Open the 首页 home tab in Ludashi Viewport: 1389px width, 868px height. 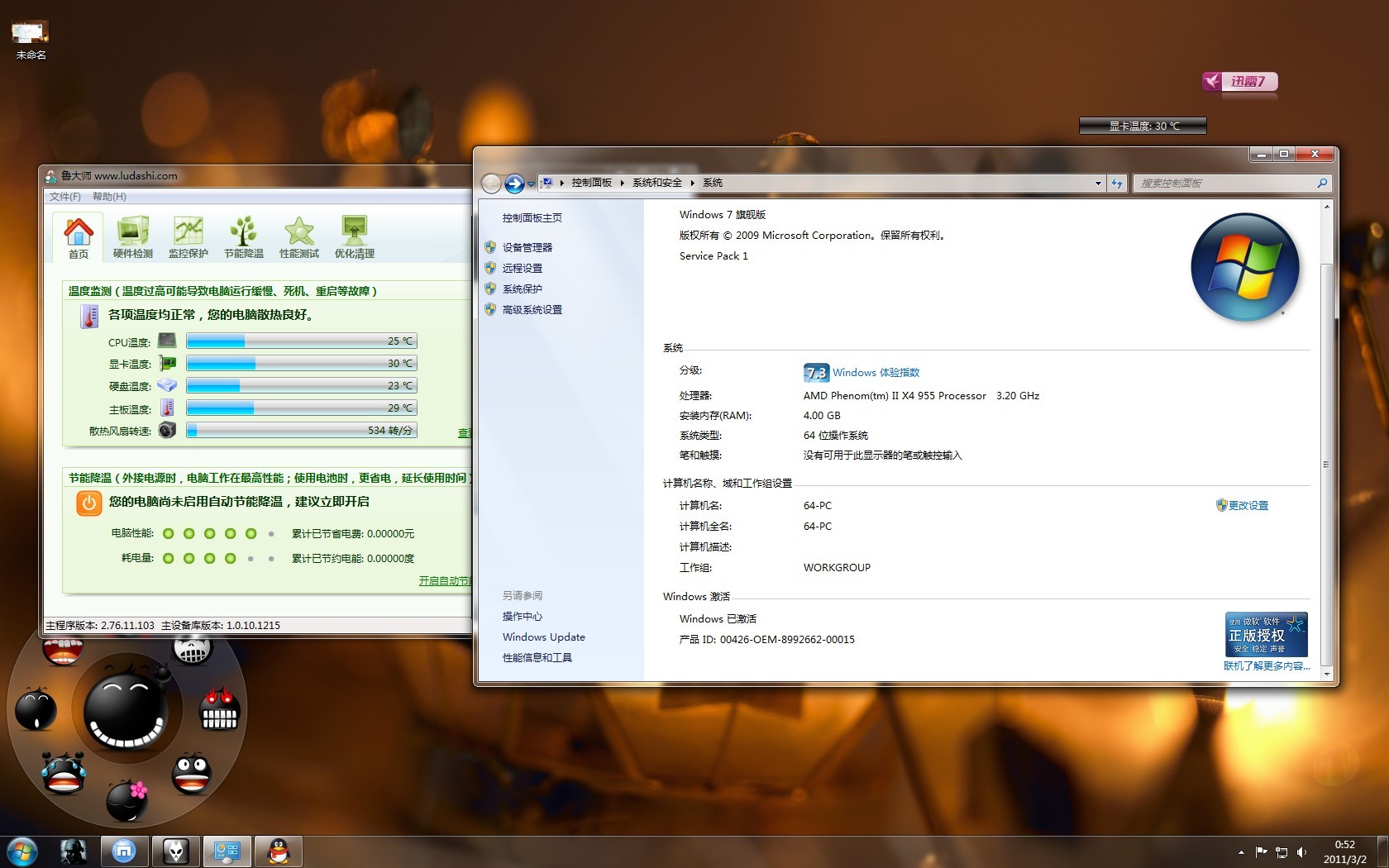(x=79, y=237)
